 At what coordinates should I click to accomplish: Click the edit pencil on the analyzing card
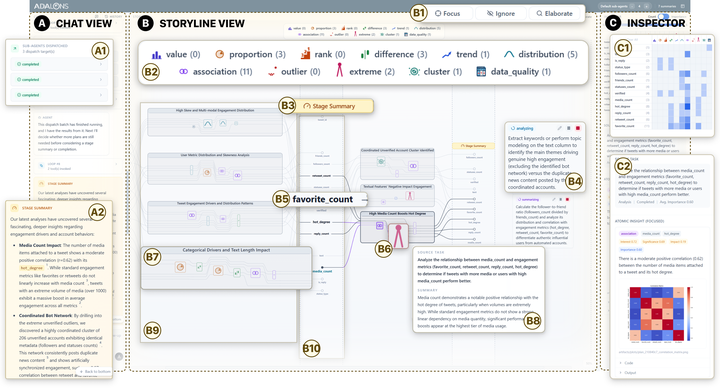point(559,129)
